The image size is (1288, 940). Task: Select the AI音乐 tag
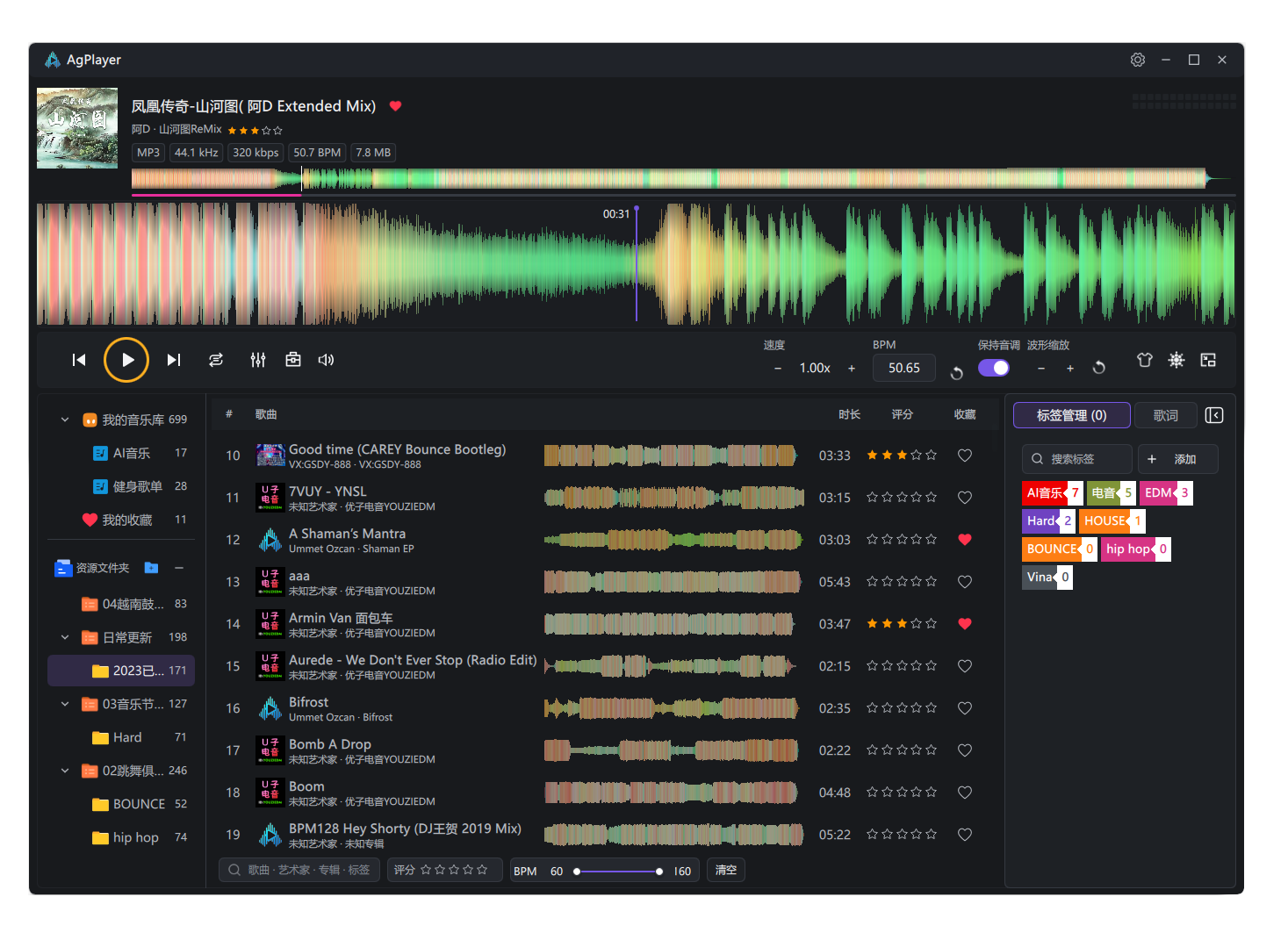[1052, 493]
